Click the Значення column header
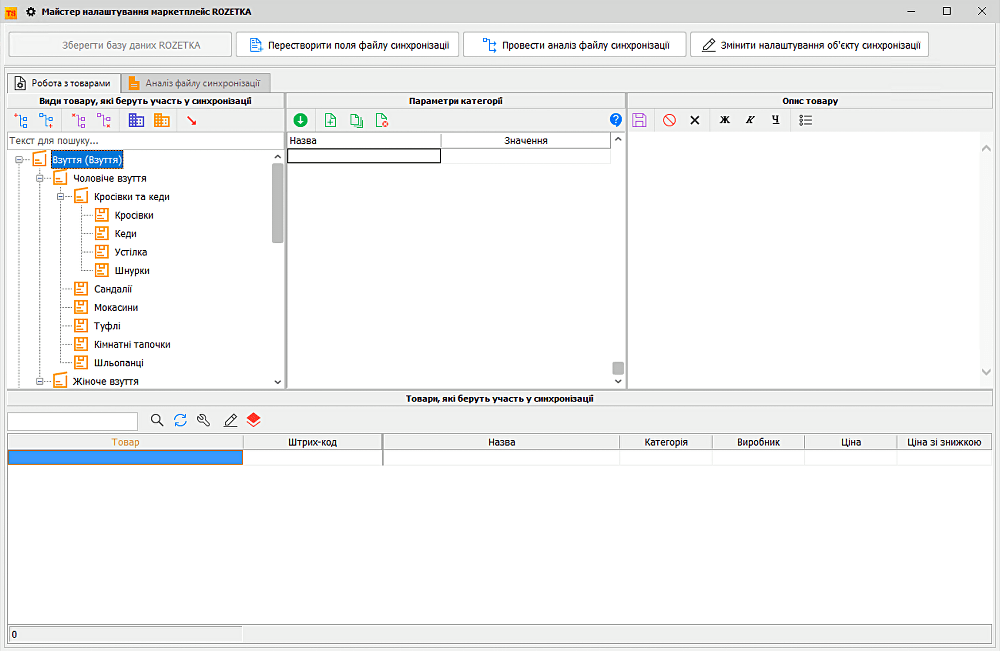The height and width of the screenshot is (651, 1000). click(x=526, y=140)
